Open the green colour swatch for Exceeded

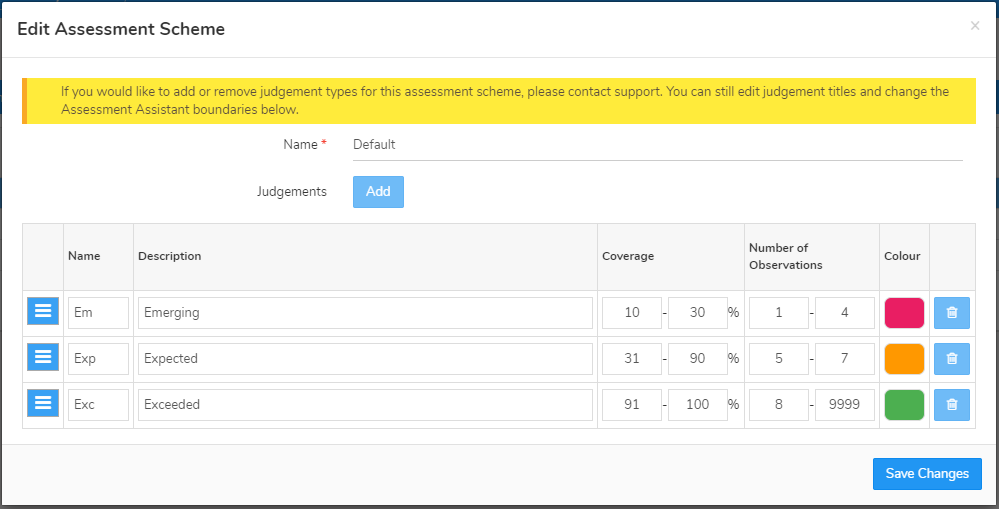tap(904, 405)
